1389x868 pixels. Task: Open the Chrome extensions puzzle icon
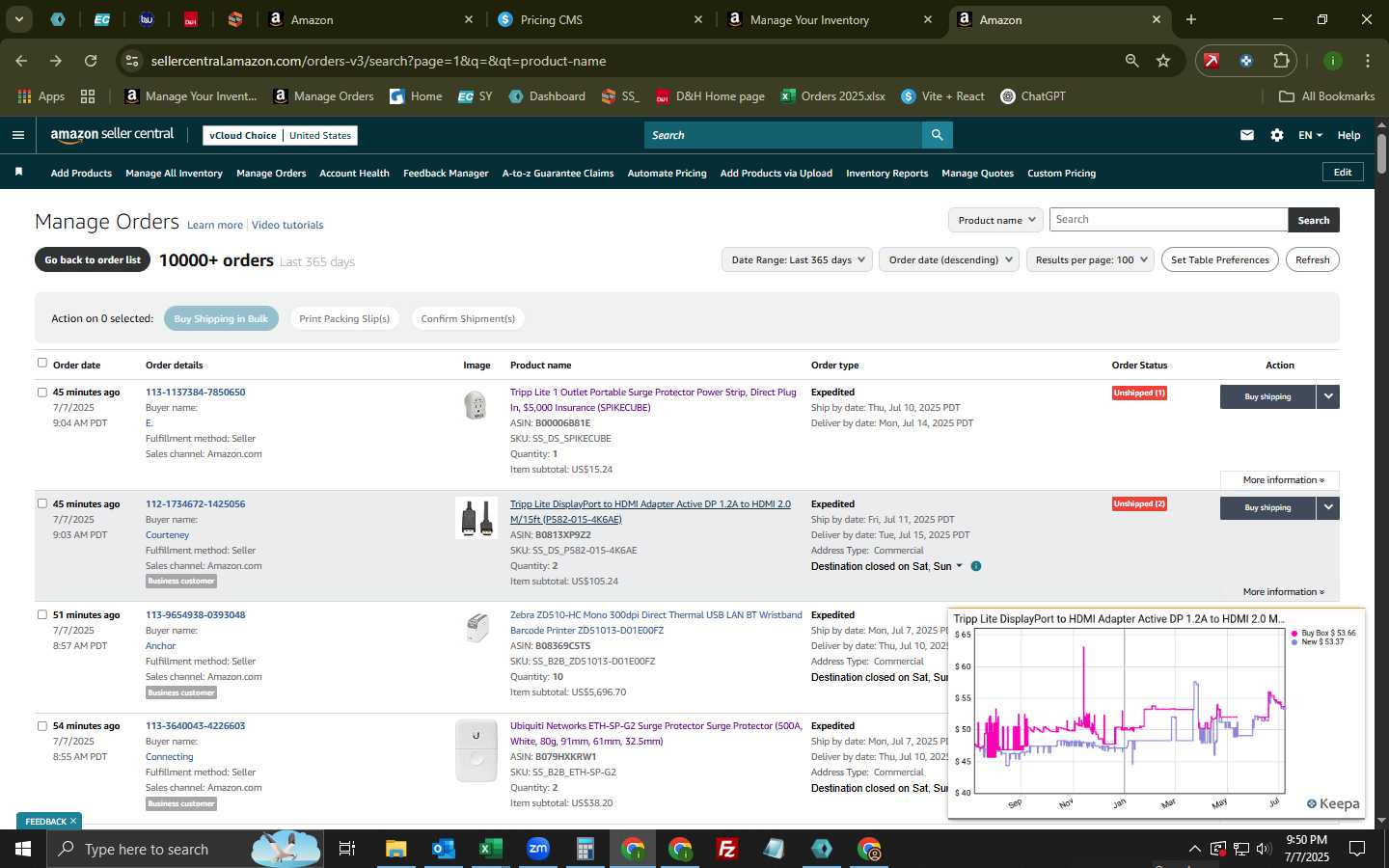(x=1281, y=61)
